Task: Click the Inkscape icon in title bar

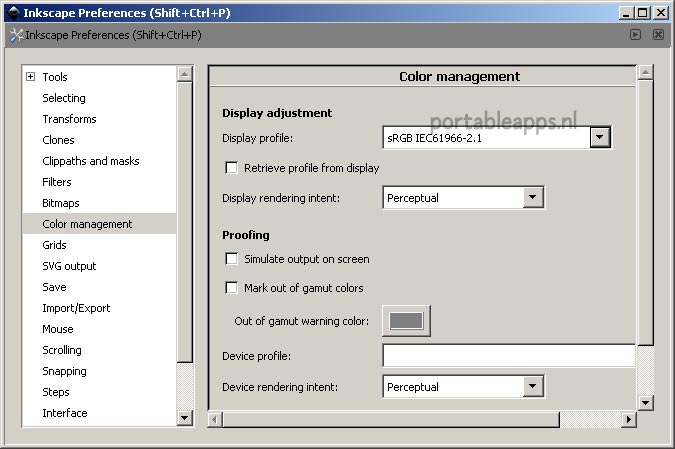Action: (13, 13)
